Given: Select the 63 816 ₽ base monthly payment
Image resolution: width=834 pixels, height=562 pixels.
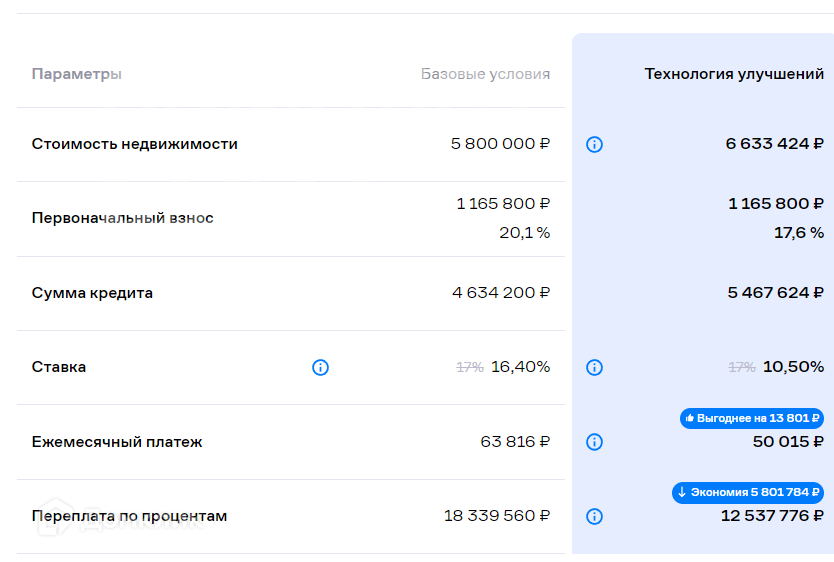Looking at the screenshot, I should point(515,442).
